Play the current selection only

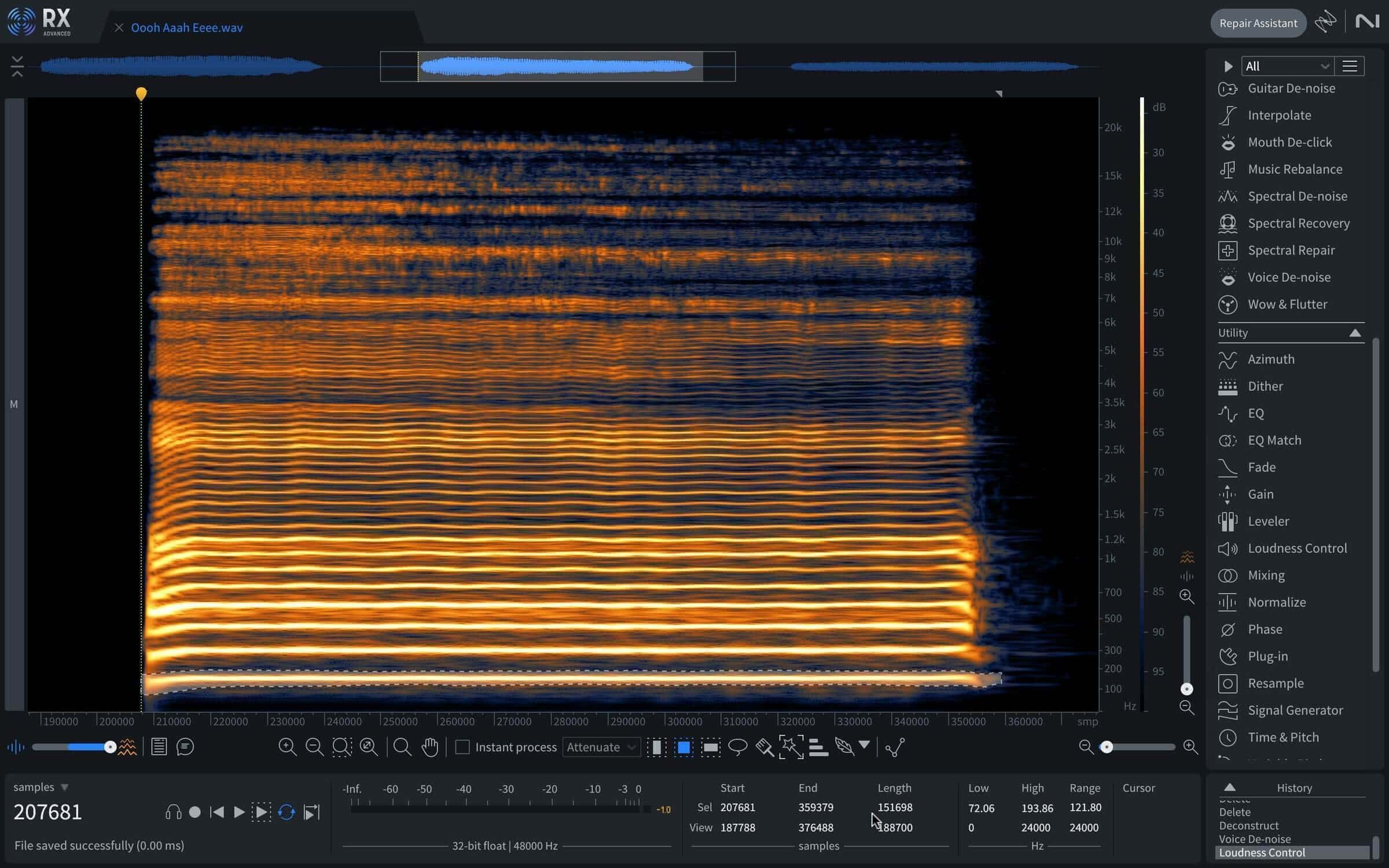pyautogui.click(x=261, y=812)
